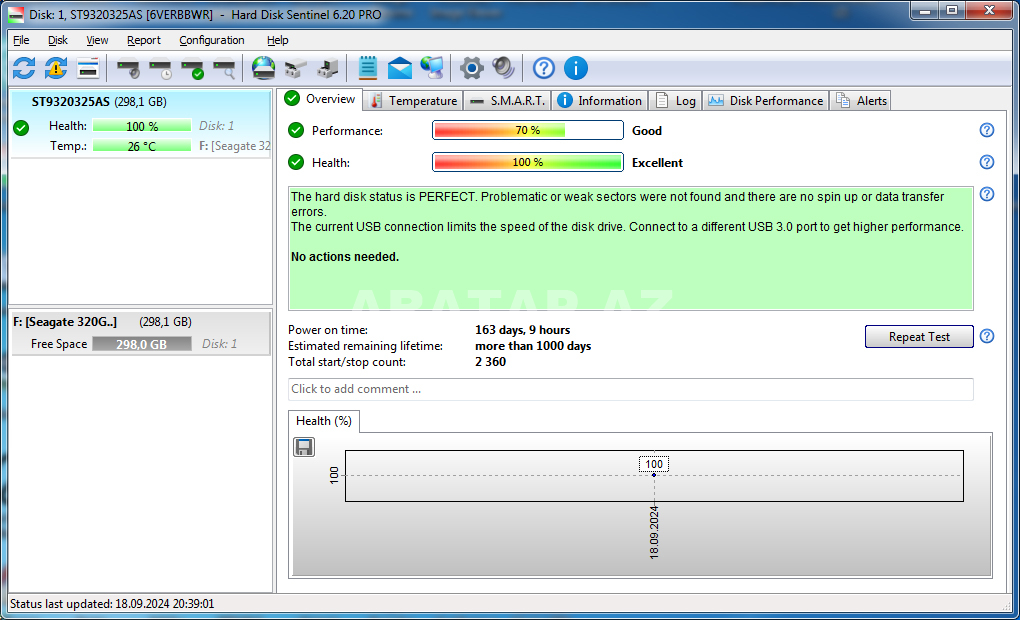
Task: Select the ST9320325AS disk entry
Action: [141, 123]
